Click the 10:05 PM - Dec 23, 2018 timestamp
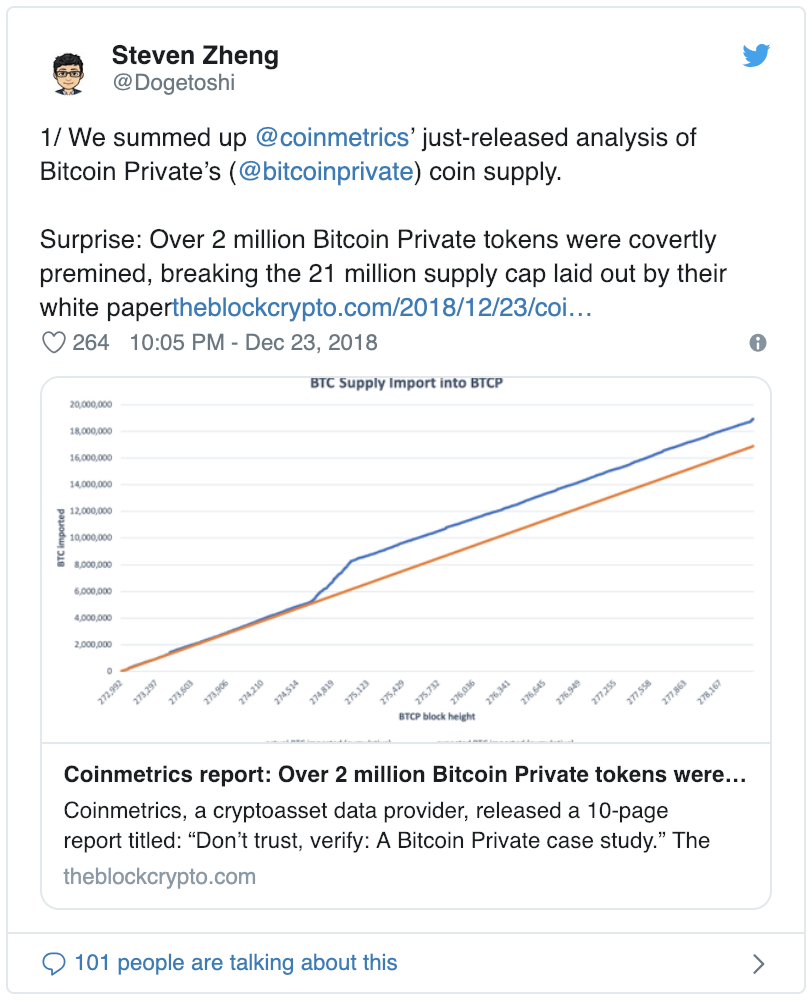812x1002 pixels. (x=254, y=343)
